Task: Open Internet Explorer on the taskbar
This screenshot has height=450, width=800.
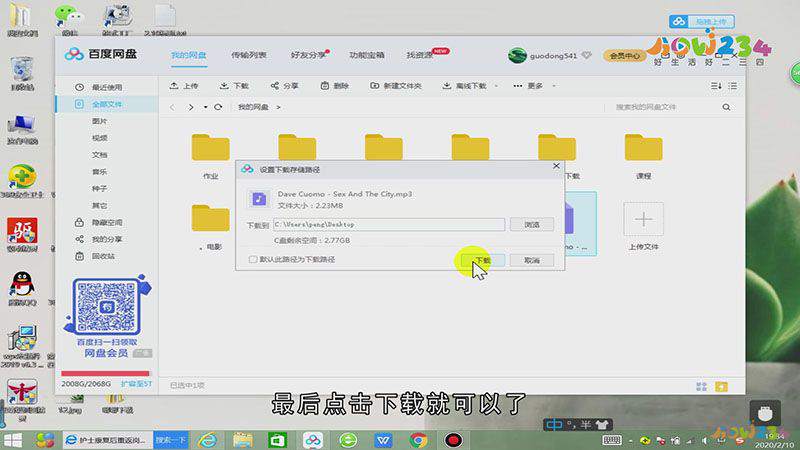Action: coord(208,440)
